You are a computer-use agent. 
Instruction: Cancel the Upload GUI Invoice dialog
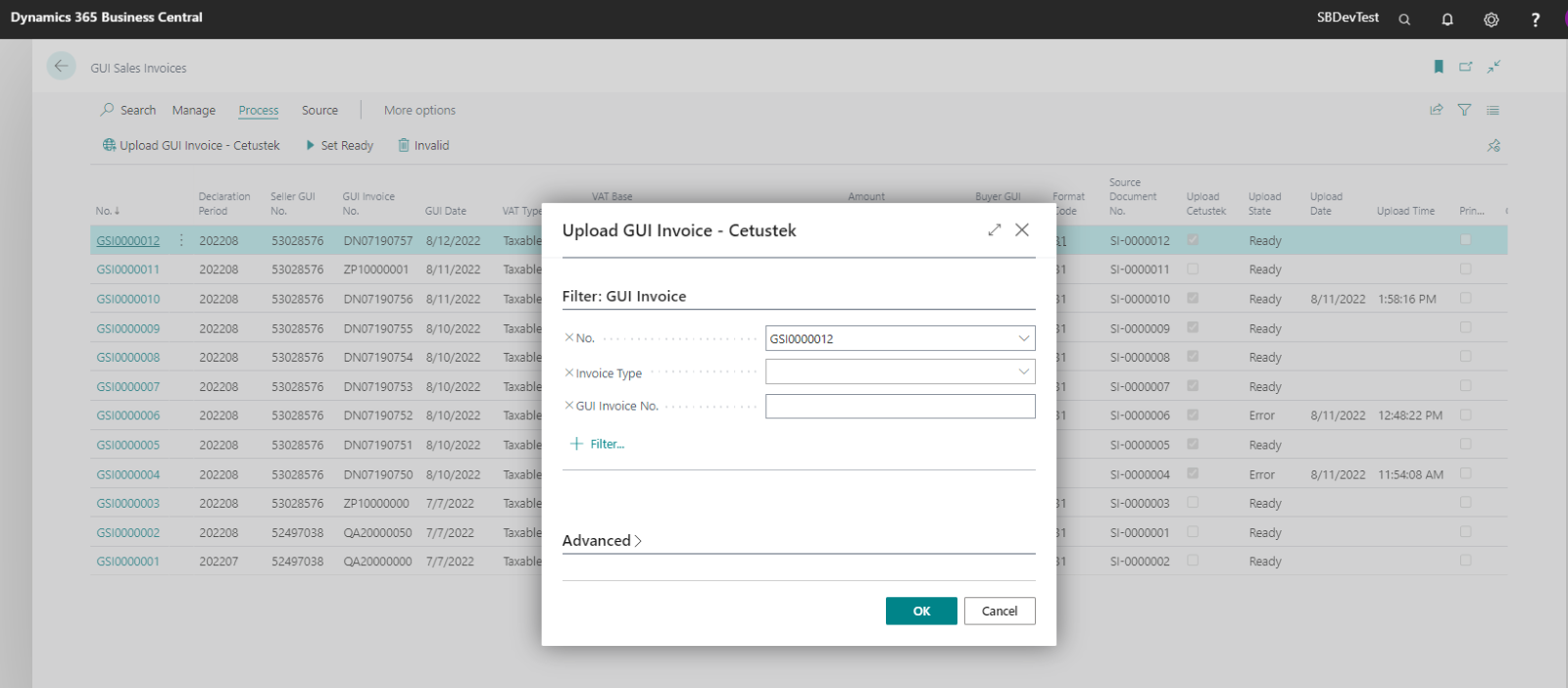click(1000, 611)
